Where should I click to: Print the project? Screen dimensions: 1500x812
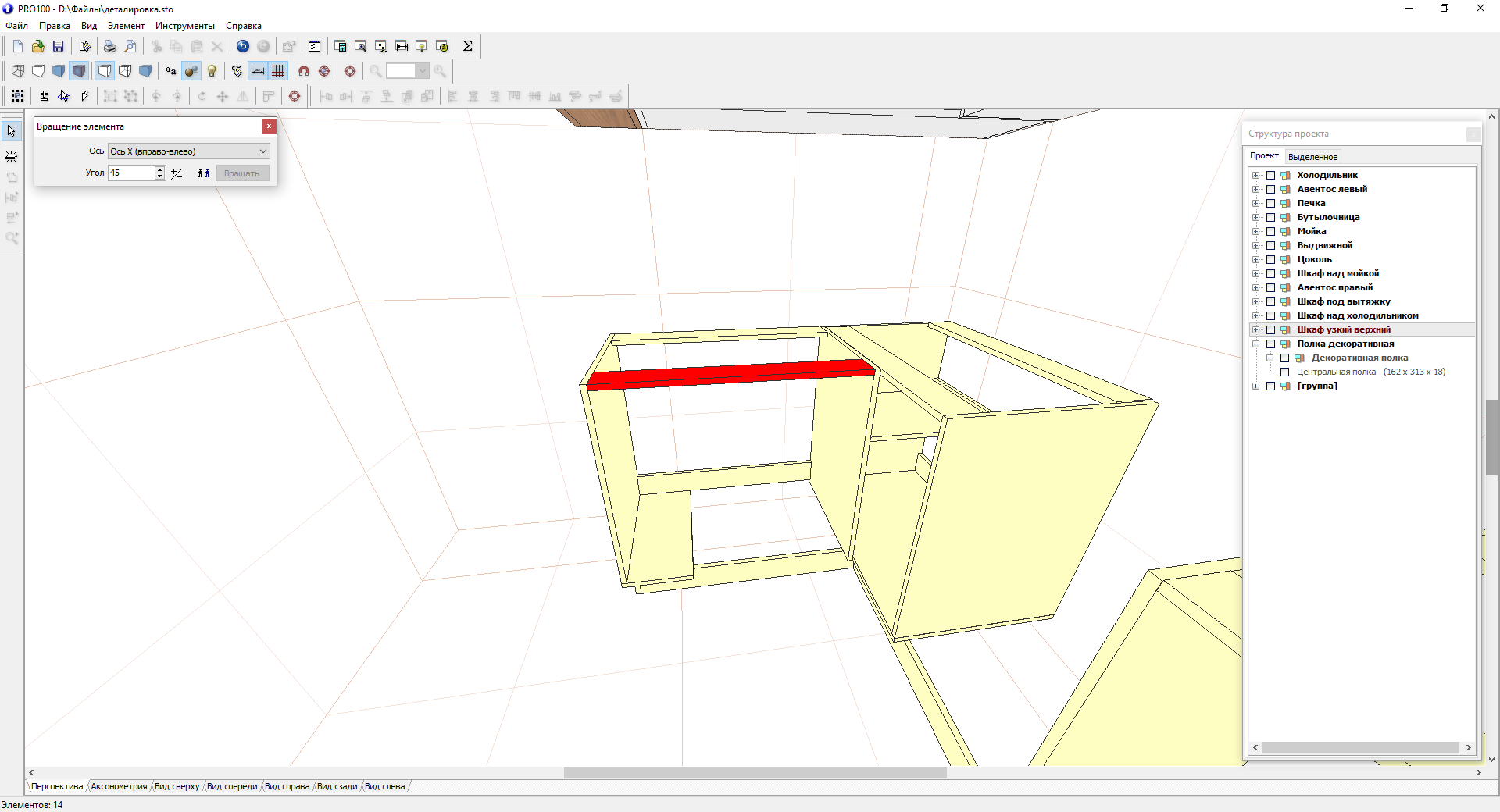click(110, 46)
